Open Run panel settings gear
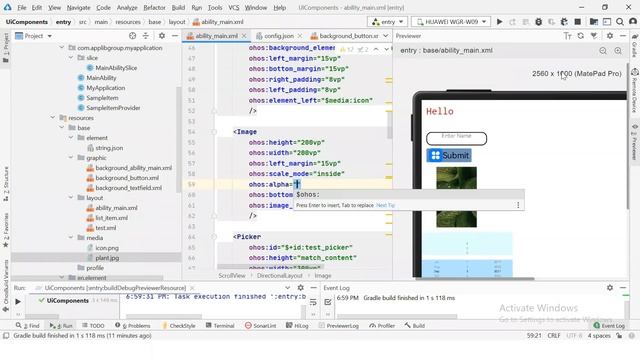The width and height of the screenshot is (640, 360). (x=300, y=288)
